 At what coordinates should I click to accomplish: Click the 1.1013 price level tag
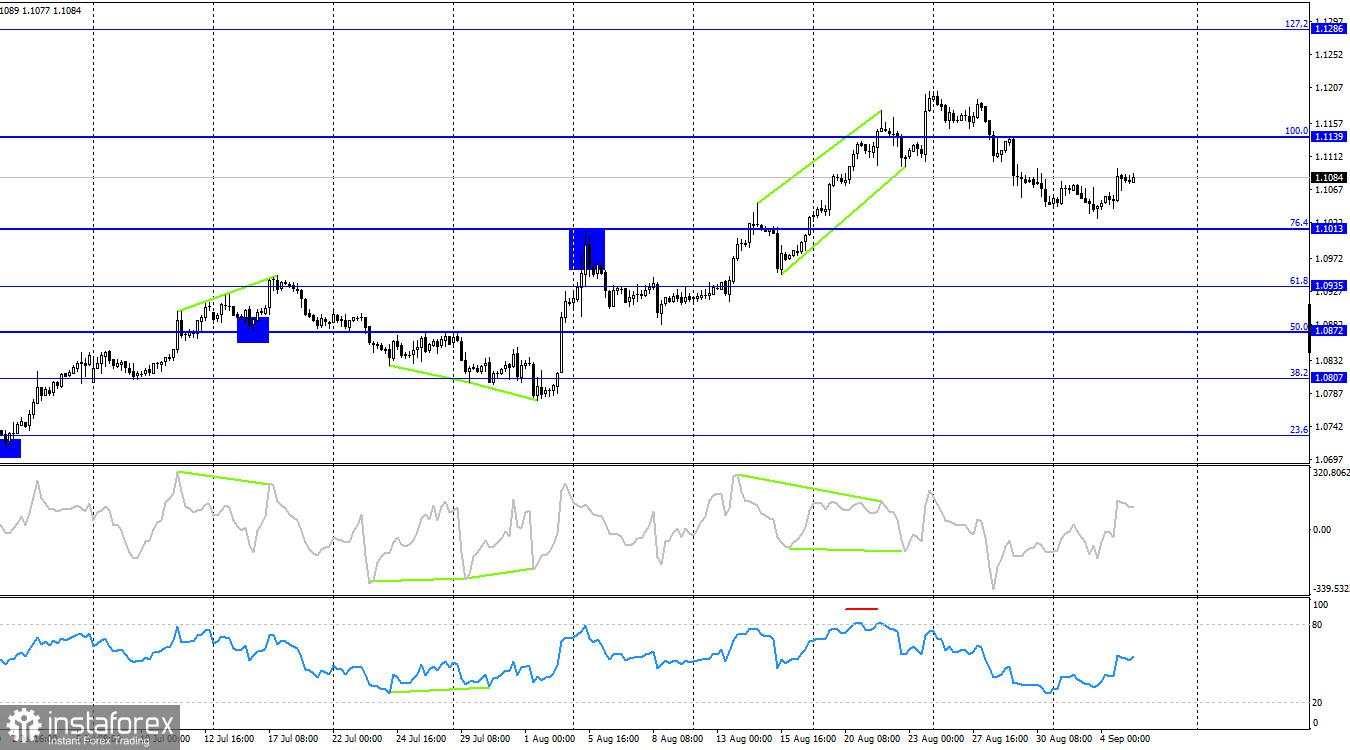[1328, 229]
